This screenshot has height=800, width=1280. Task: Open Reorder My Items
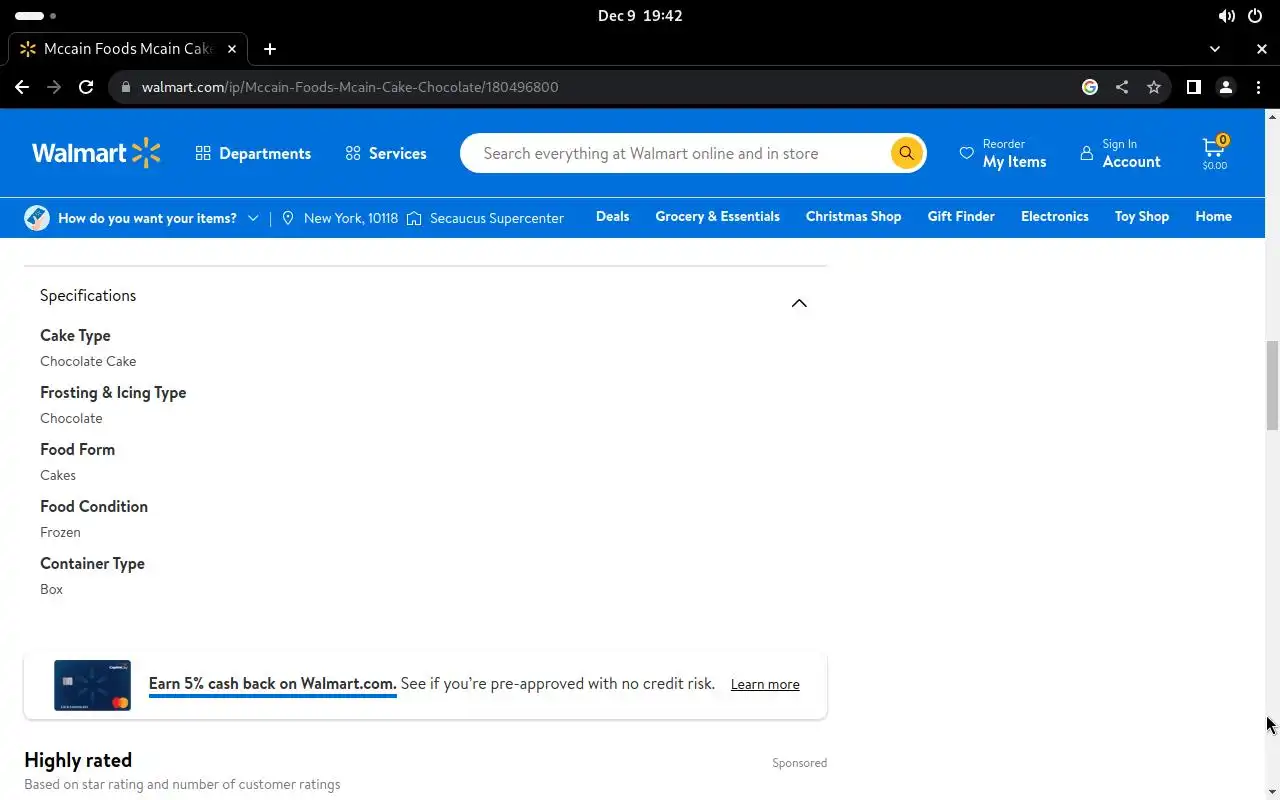click(1003, 153)
